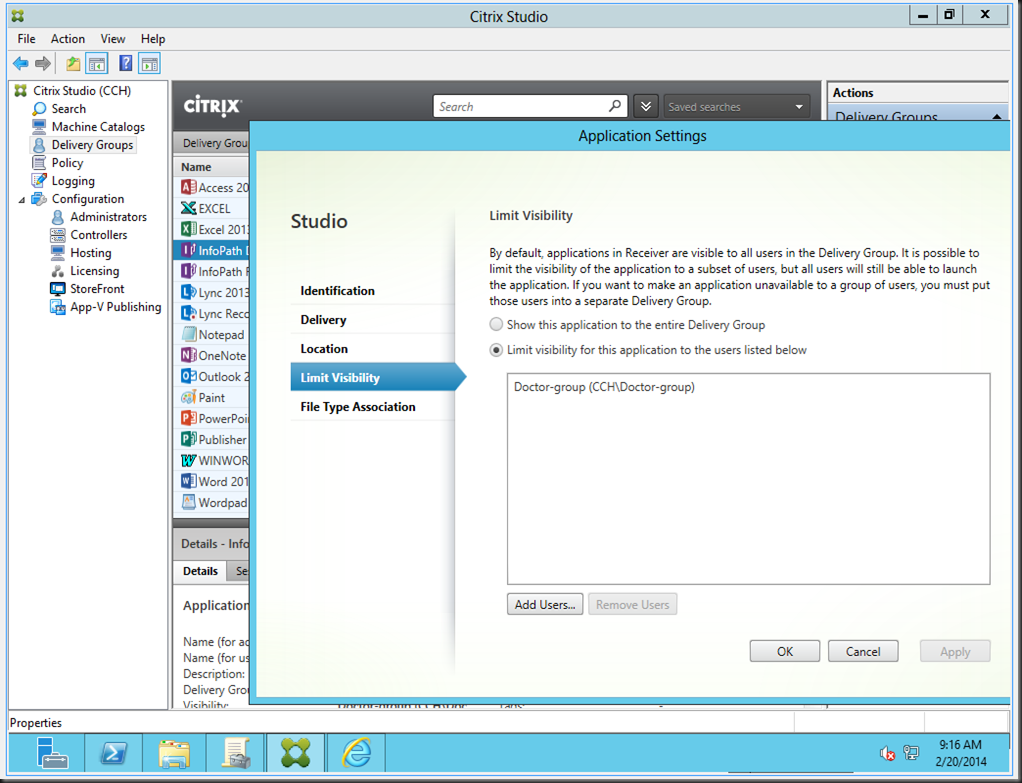Open the Details tab in the lower pane
The height and width of the screenshot is (783, 1022).
(x=200, y=571)
